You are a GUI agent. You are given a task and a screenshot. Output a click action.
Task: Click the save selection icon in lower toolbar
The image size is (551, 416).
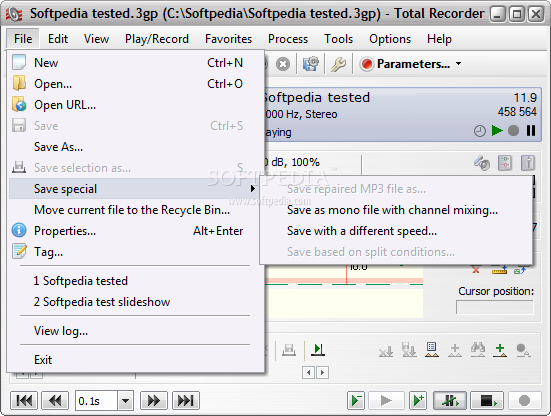tap(289, 350)
